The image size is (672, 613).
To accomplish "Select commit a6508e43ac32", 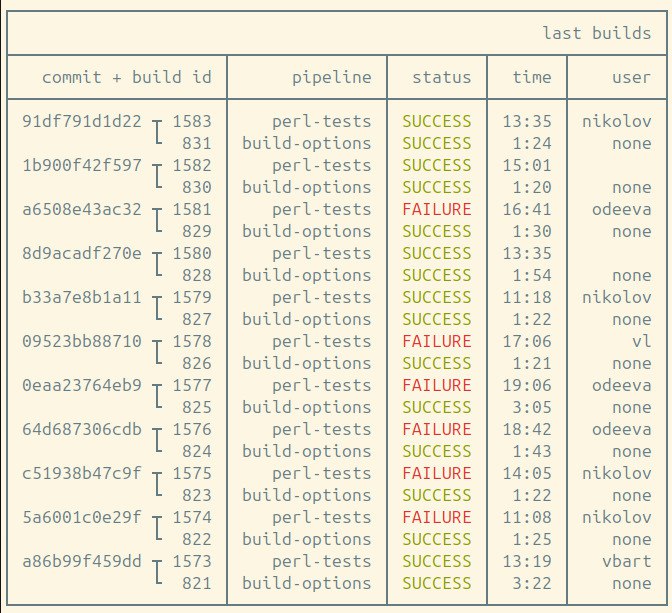I will pos(82,209).
